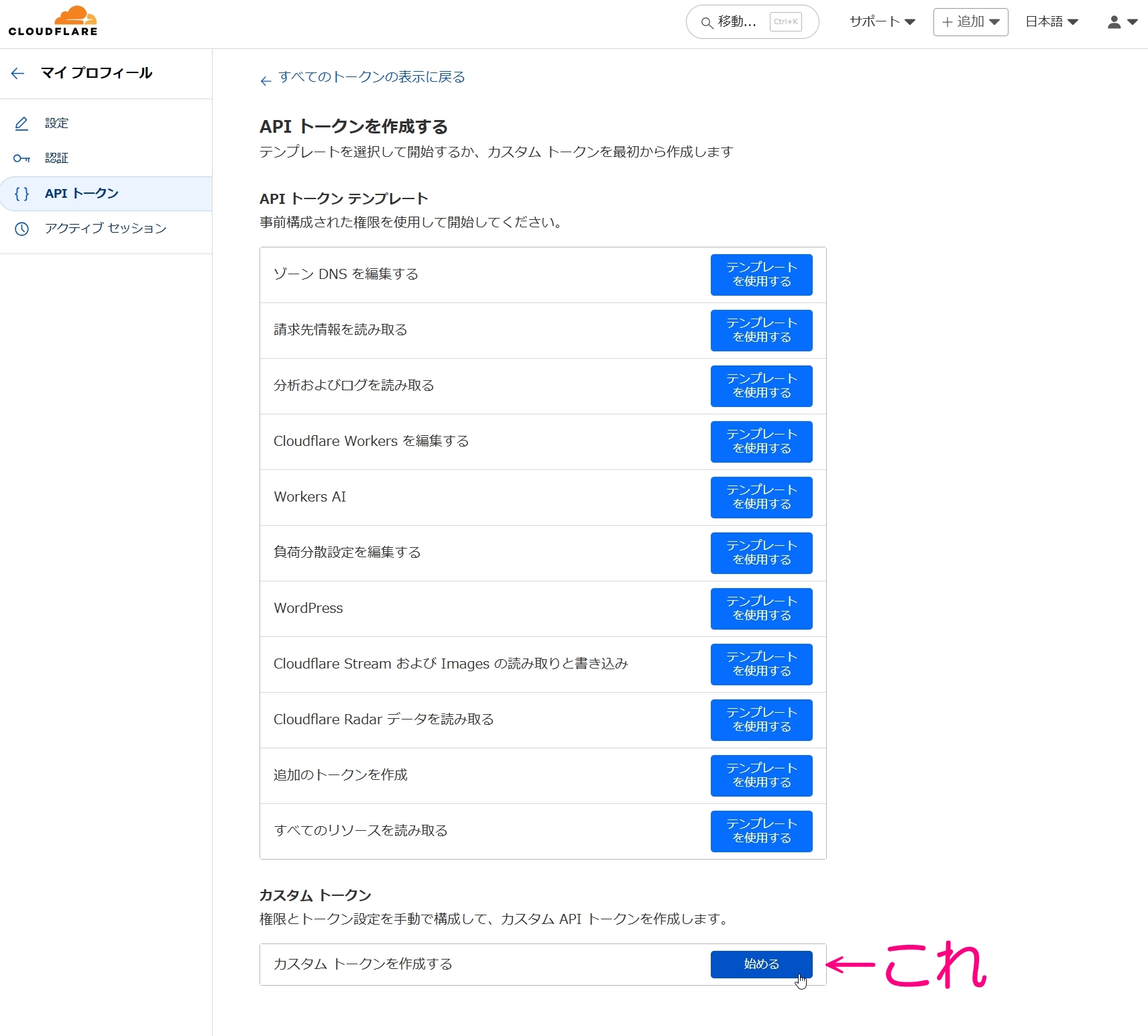Use template for 負荷分散設定を編集する

pos(761,553)
